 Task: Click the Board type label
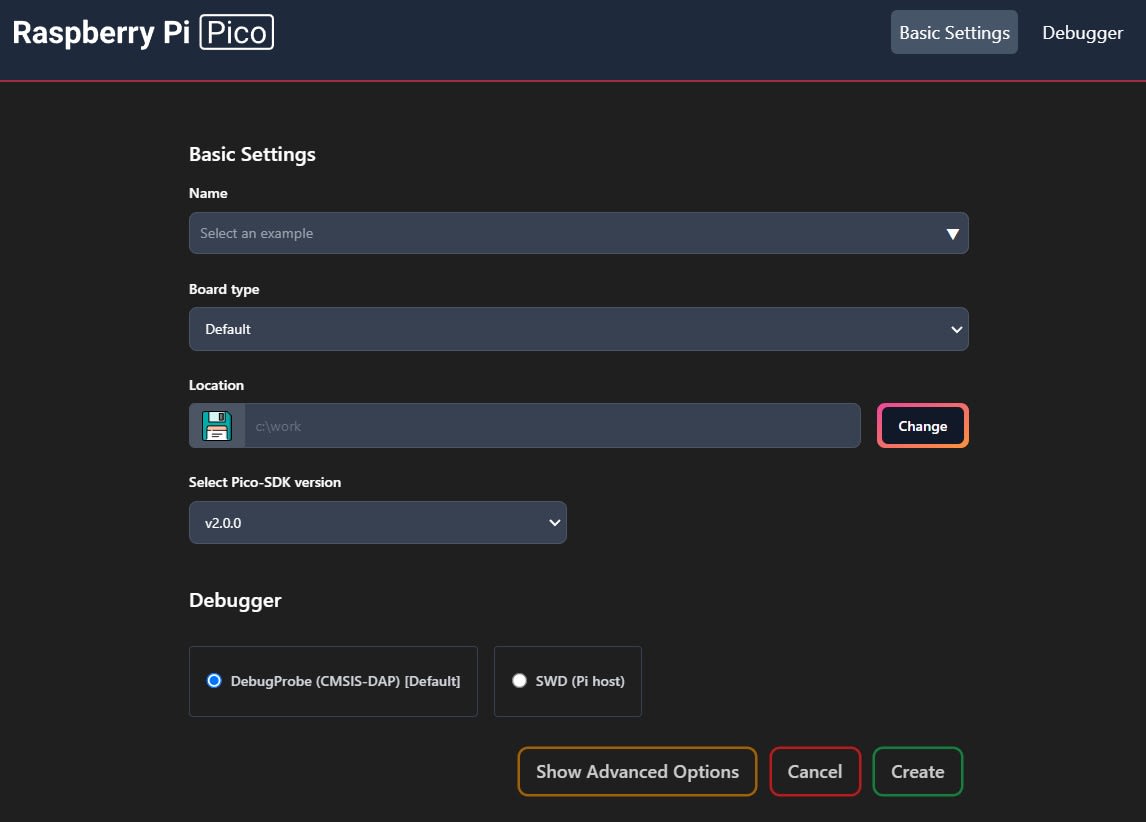click(x=224, y=289)
